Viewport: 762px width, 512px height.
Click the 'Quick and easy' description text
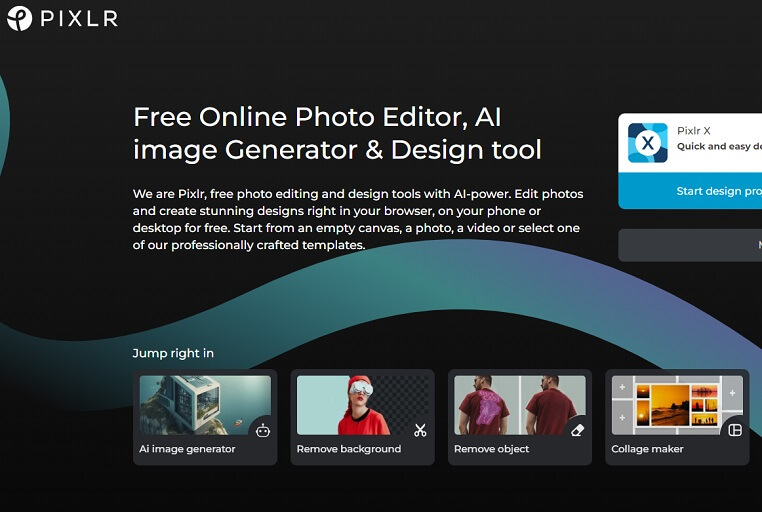(719, 146)
